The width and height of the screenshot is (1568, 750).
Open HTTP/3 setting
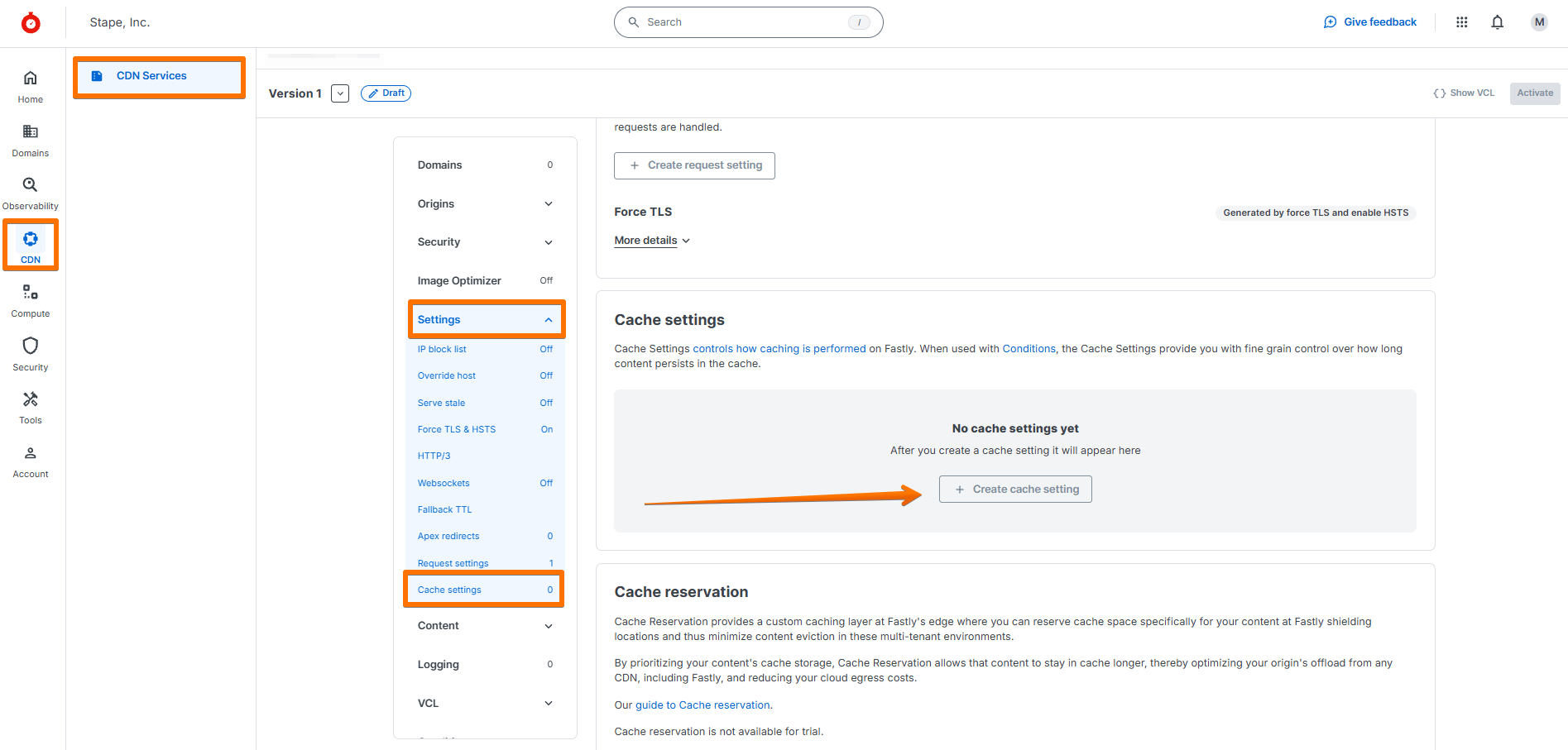point(485,456)
